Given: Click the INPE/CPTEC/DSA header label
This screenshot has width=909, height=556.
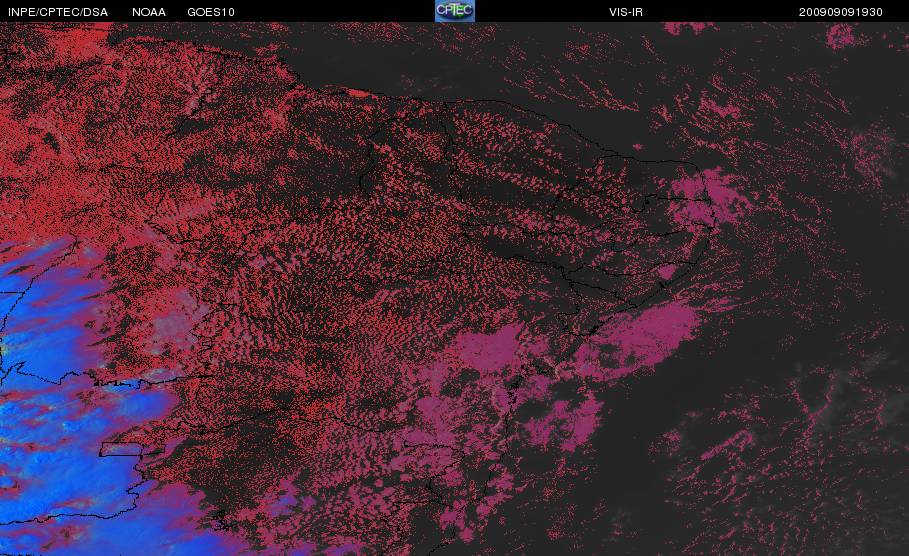Looking at the screenshot, I should [x=58, y=12].
